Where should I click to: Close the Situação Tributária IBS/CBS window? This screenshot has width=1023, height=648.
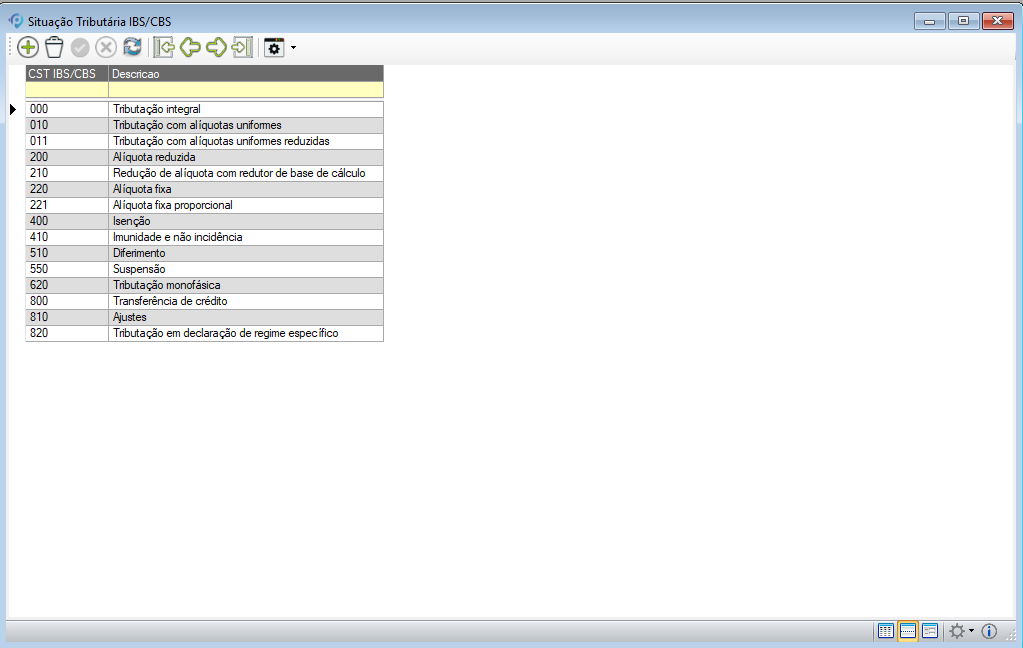coord(998,22)
